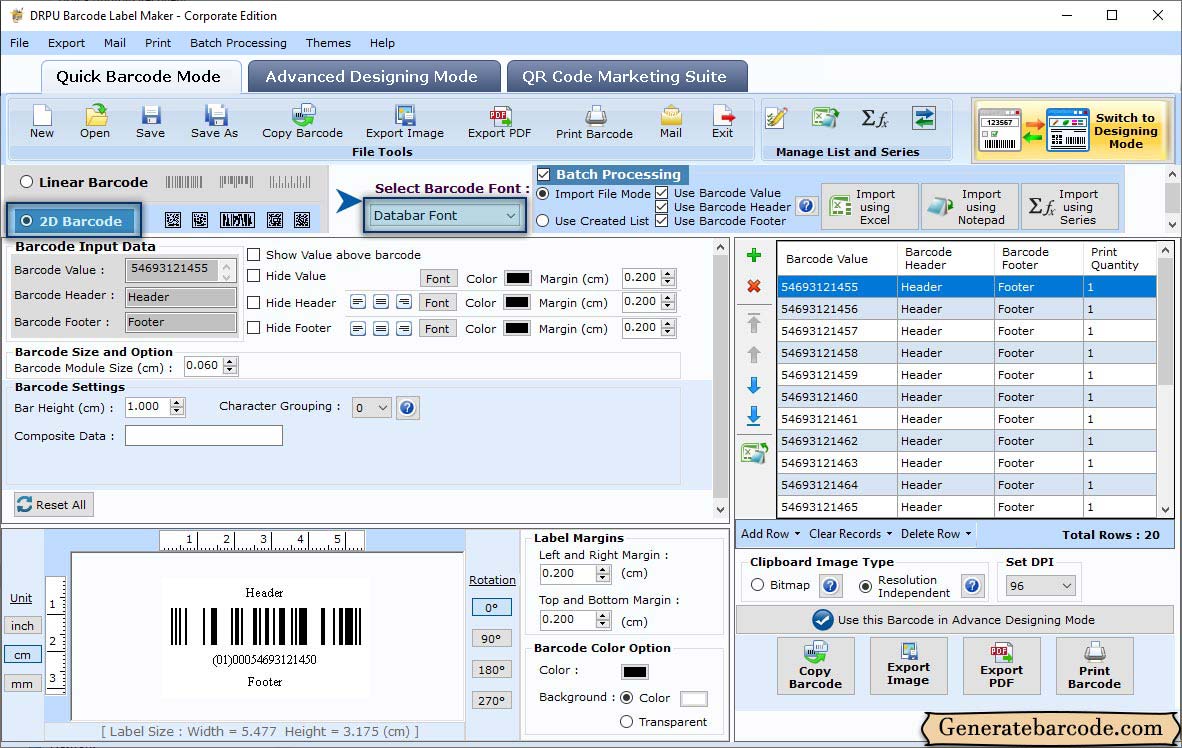Increase Left and Right Margin stepper
The width and height of the screenshot is (1182, 748).
pyautogui.click(x=602, y=569)
